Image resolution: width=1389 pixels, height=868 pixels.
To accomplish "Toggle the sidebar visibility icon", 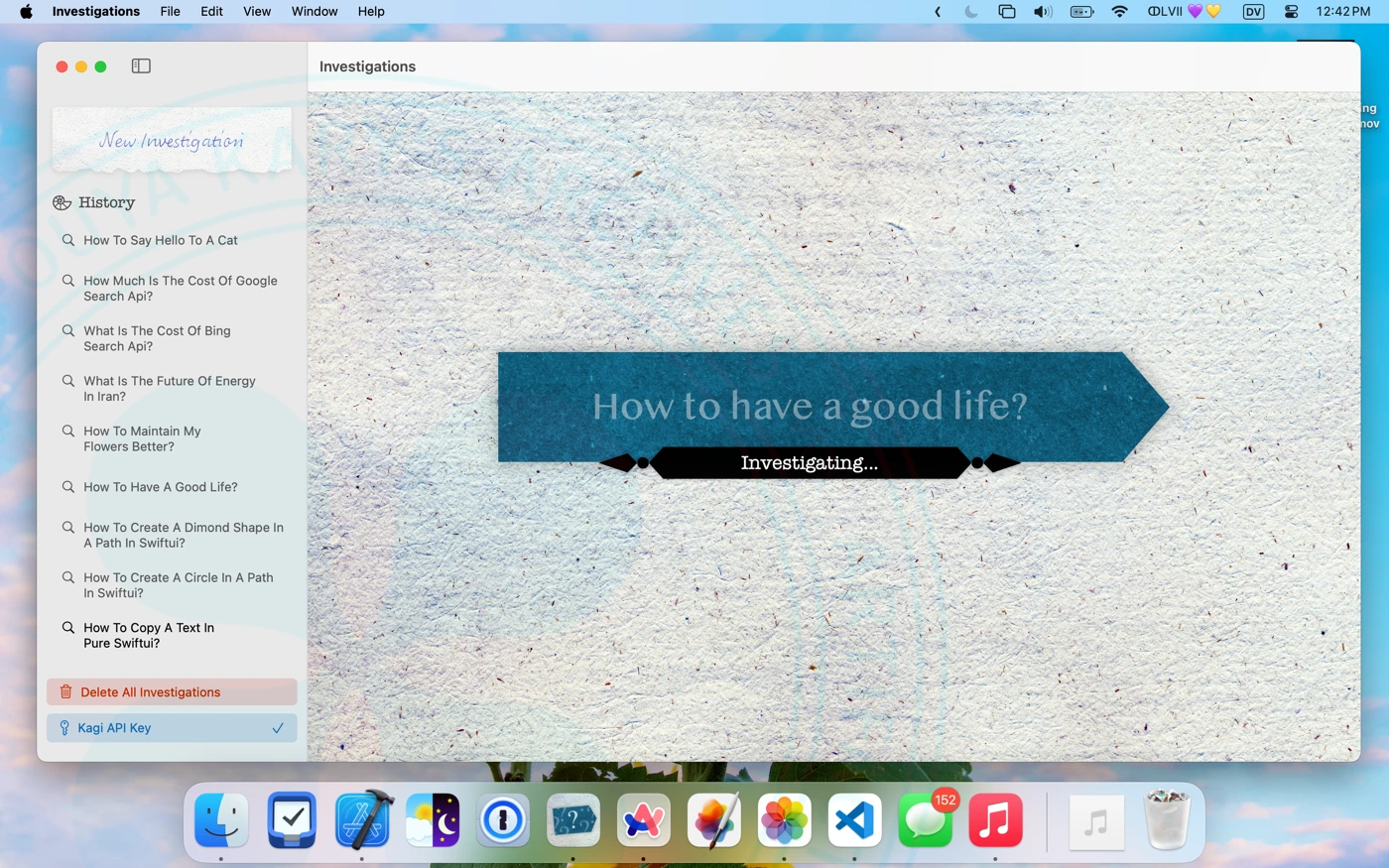I will click(x=141, y=66).
